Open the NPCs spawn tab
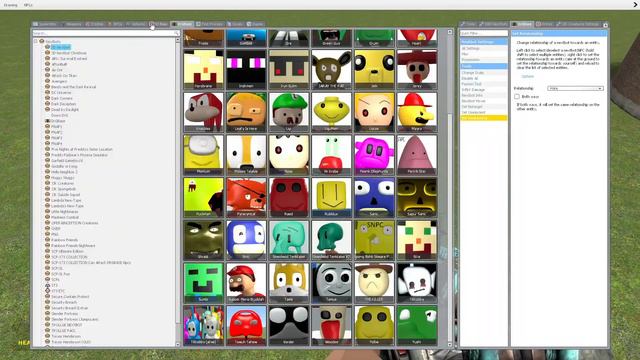The height and width of the screenshot is (360, 640). [116, 24]
